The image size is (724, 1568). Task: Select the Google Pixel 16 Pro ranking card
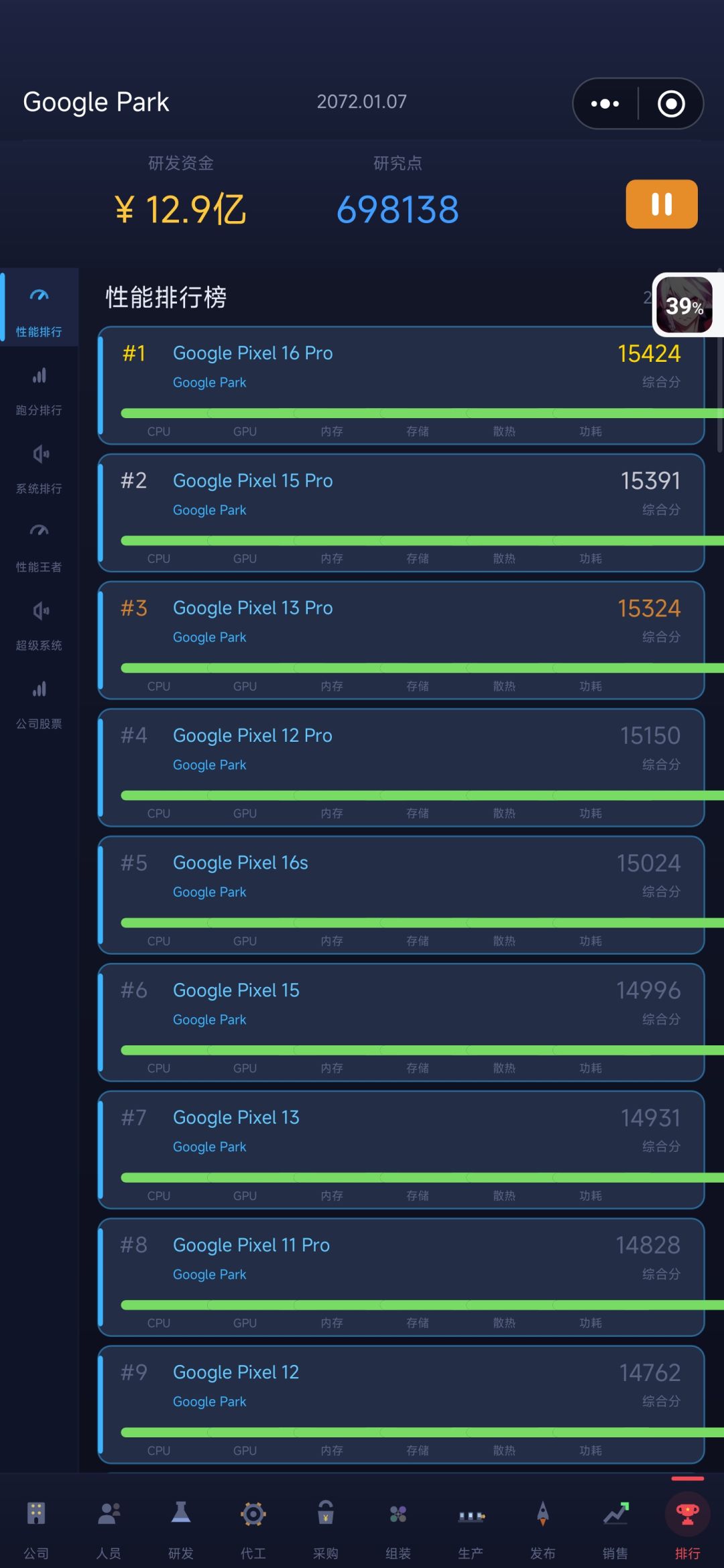[401, 385]
